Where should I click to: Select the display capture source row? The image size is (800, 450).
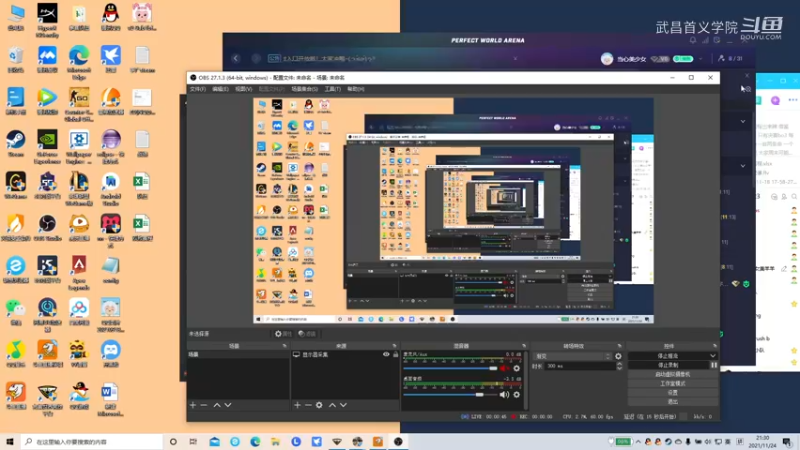click(345, 354)
